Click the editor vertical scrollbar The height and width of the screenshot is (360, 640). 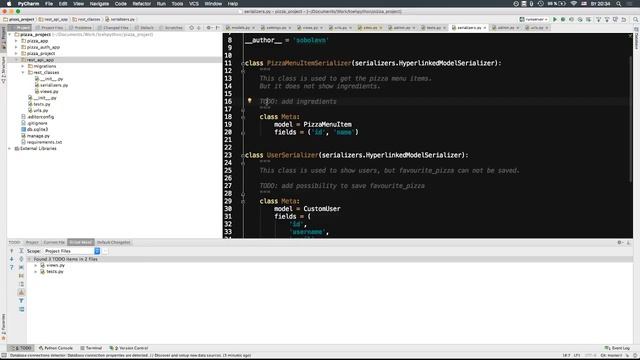tap(631, 118)
